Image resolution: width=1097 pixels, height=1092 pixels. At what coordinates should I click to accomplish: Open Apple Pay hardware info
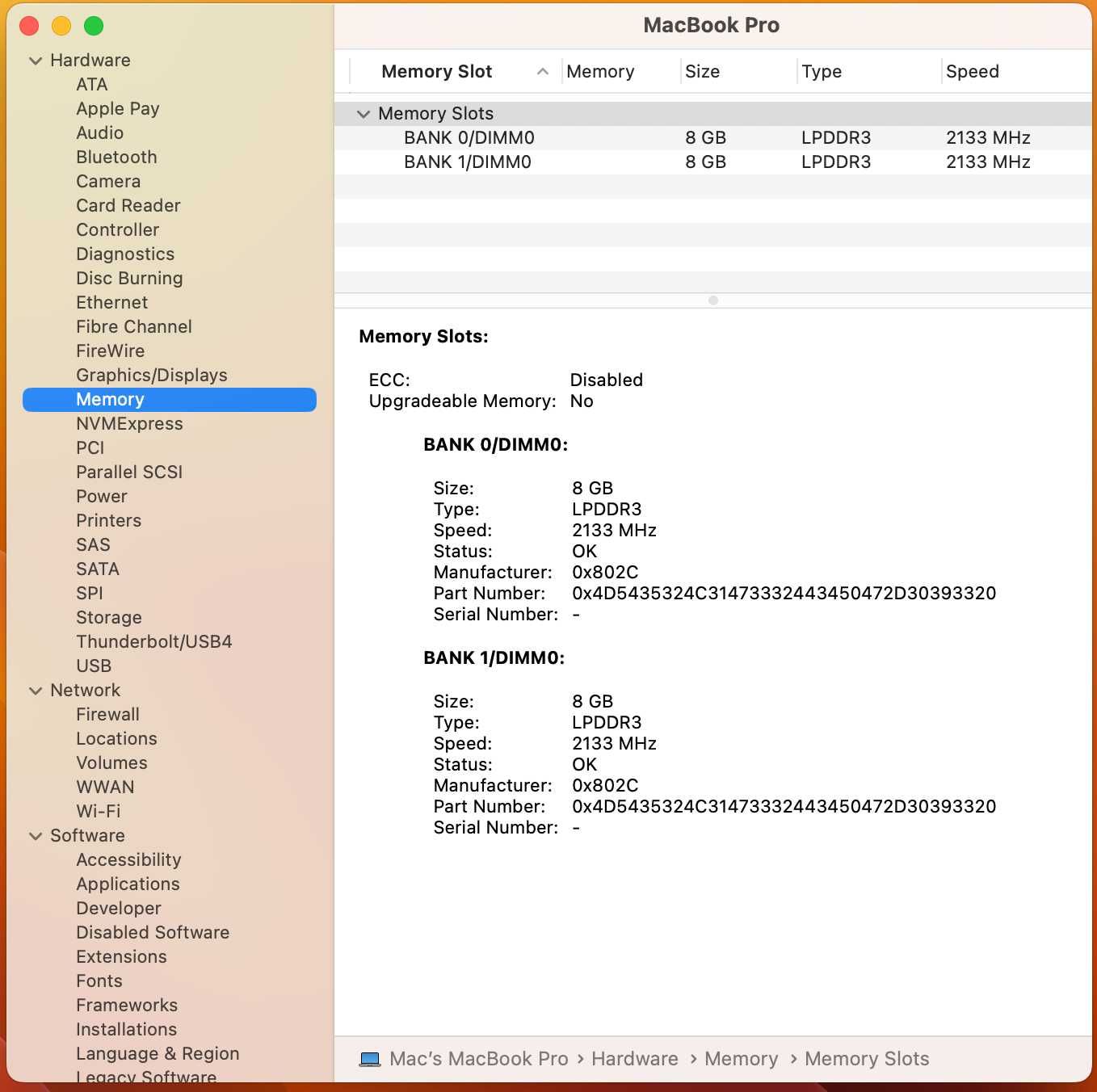click(118, 109)
